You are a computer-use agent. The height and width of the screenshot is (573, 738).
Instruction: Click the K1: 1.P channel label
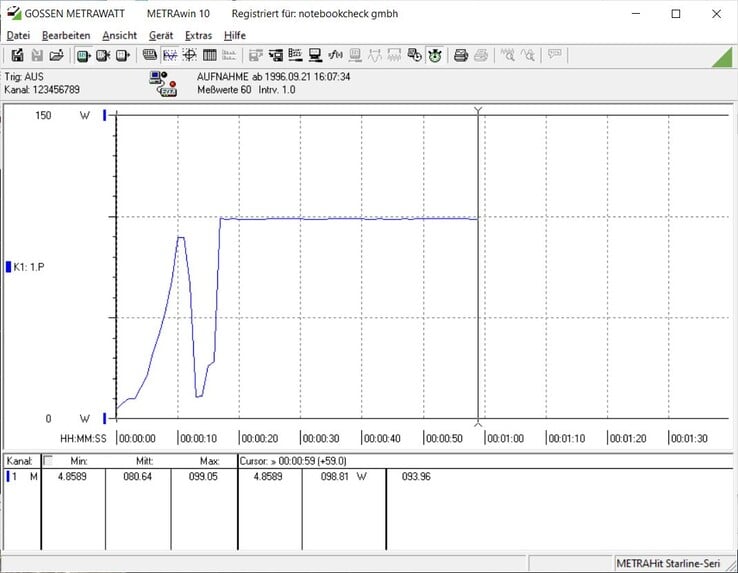[29, 267]
